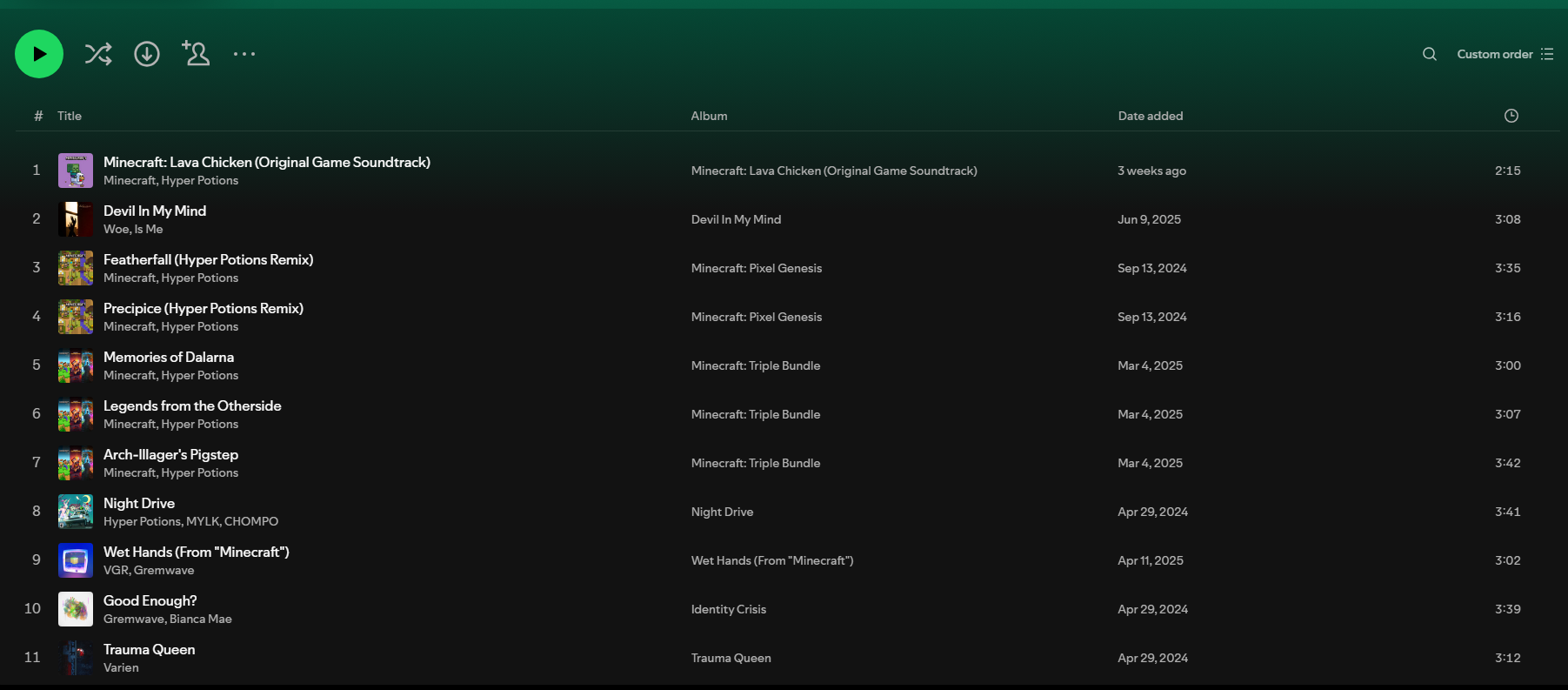Screen dimensions: 1568x690
Task: Click the 3:12 duration of Trauma Queen
Action: tap(1508, 658)
